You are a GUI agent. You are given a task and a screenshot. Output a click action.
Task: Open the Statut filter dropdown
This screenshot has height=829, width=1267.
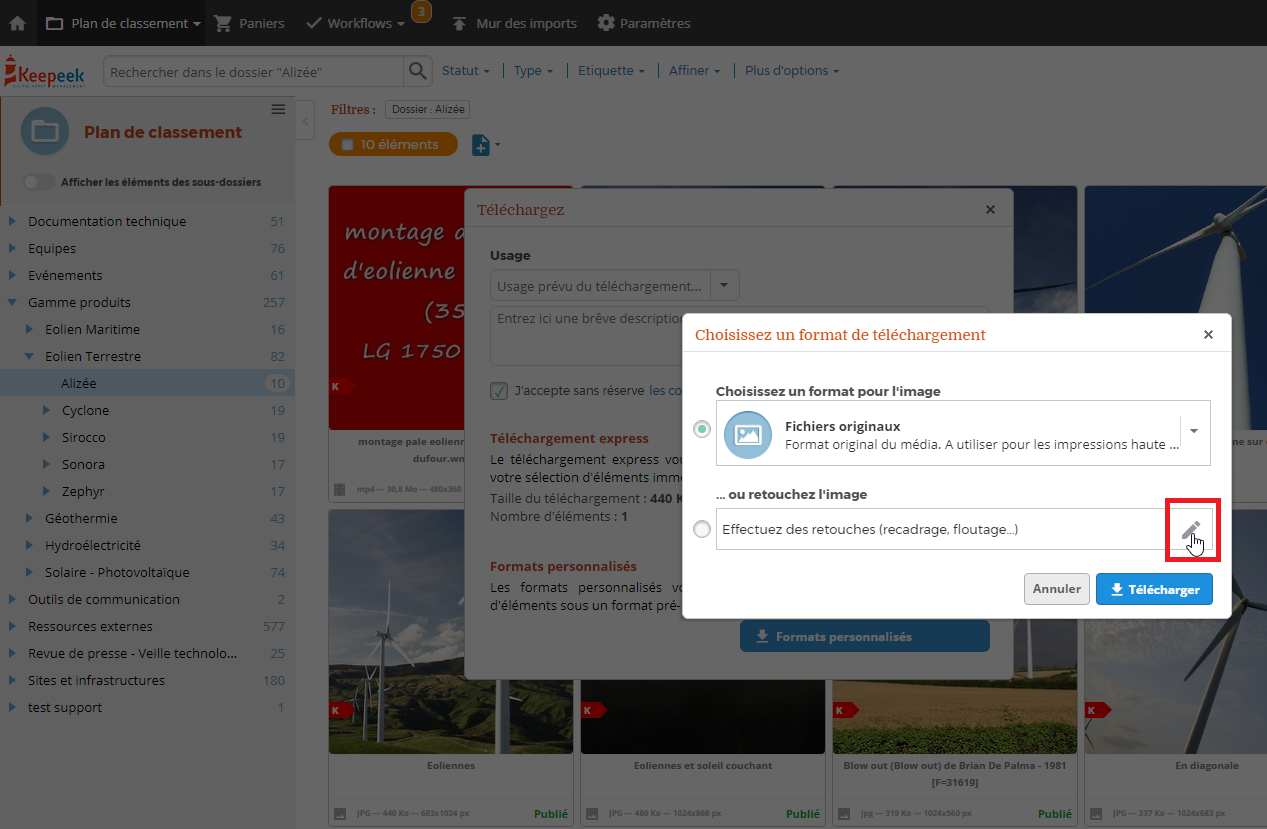466,71
